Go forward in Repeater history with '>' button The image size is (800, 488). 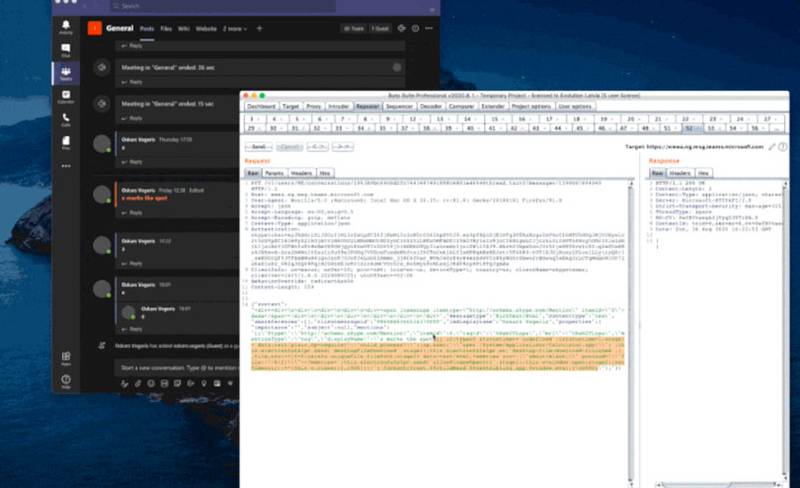coord(343,147)
